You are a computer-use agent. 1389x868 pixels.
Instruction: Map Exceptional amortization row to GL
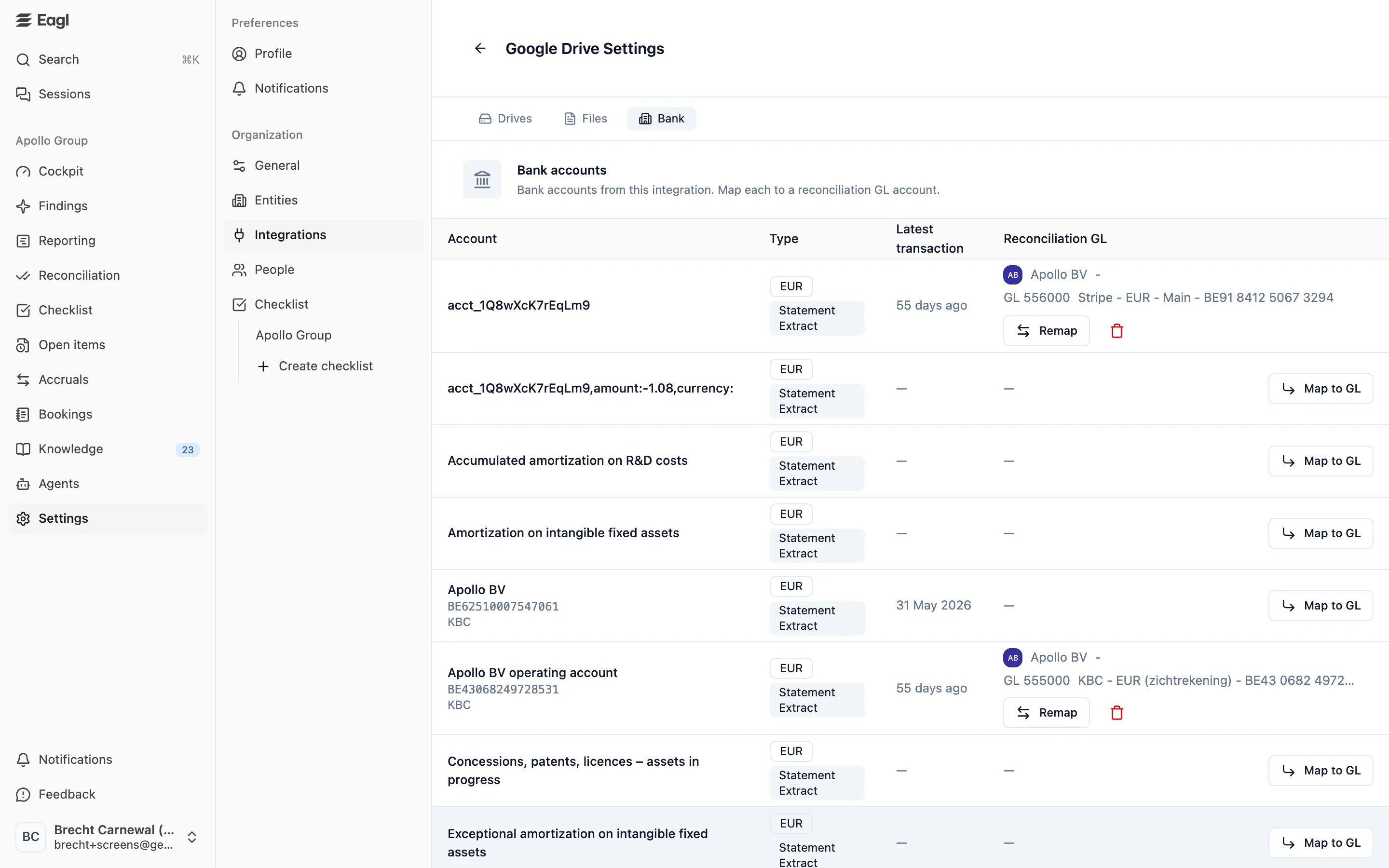click(x=1321, y=843)
